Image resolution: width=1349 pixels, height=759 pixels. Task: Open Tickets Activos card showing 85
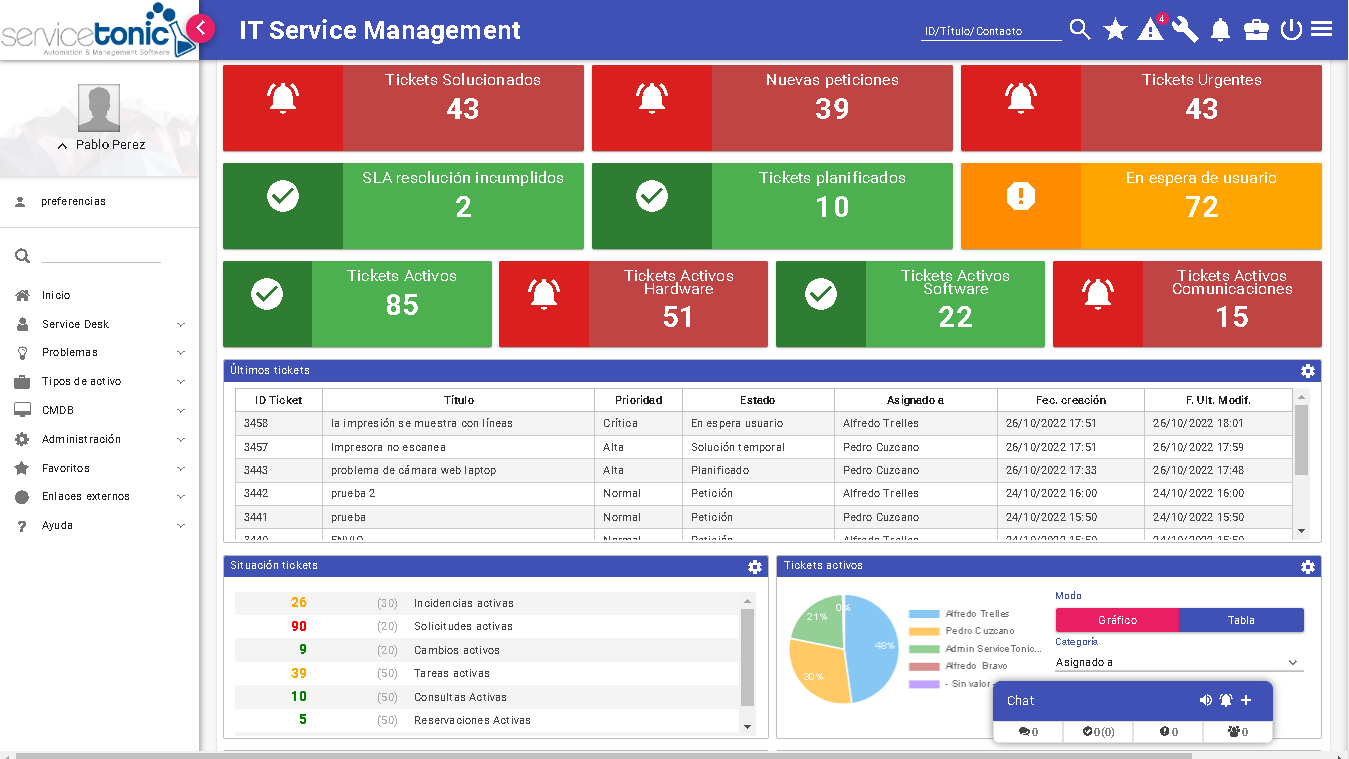357,304
